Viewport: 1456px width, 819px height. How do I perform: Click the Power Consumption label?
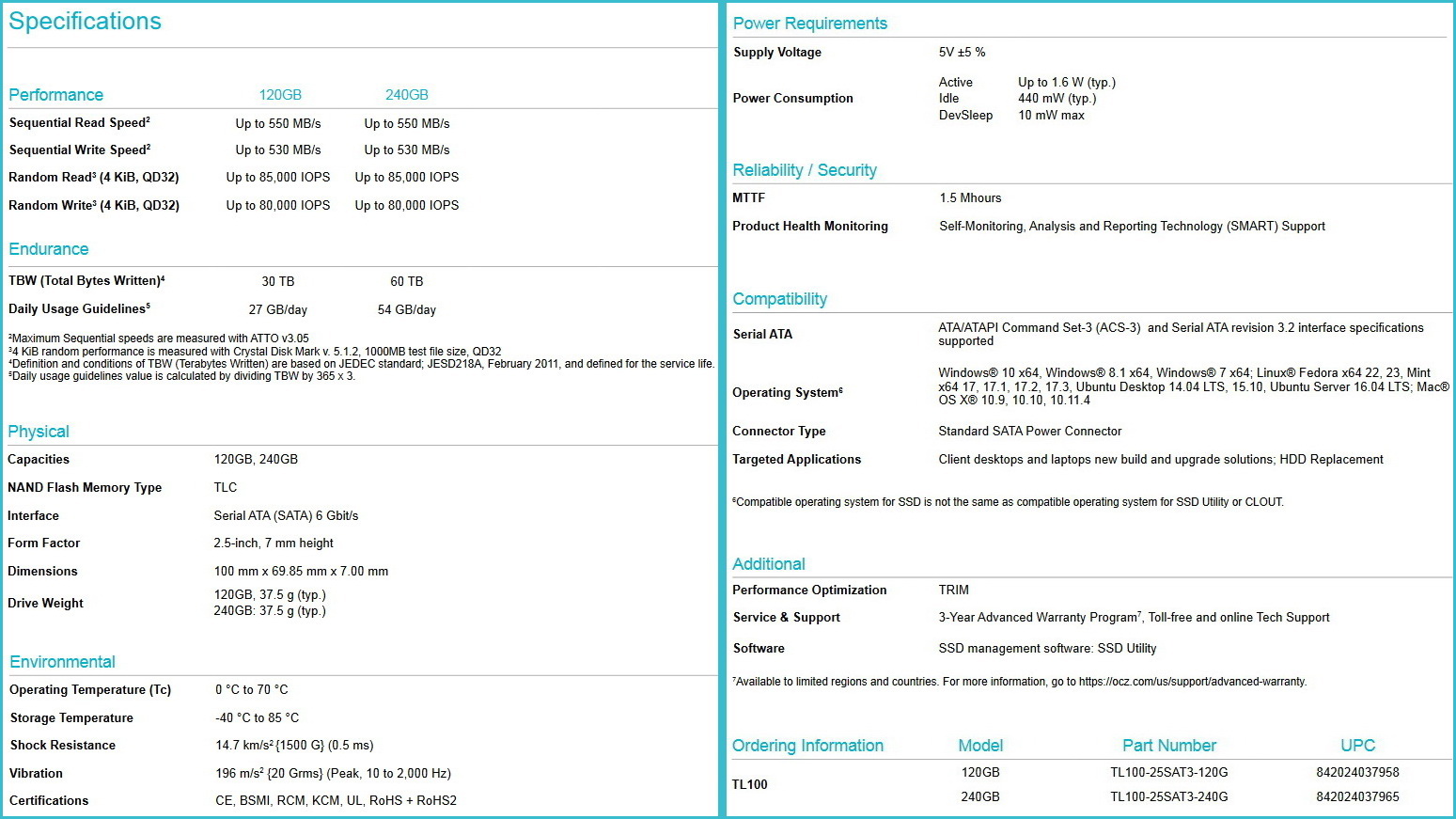(x=793, y=98)
